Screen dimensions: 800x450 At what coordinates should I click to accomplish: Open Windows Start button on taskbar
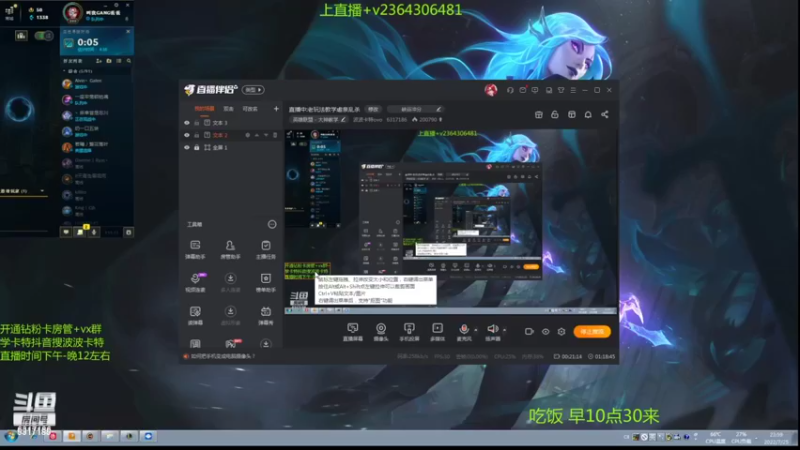tap(11, 436)
